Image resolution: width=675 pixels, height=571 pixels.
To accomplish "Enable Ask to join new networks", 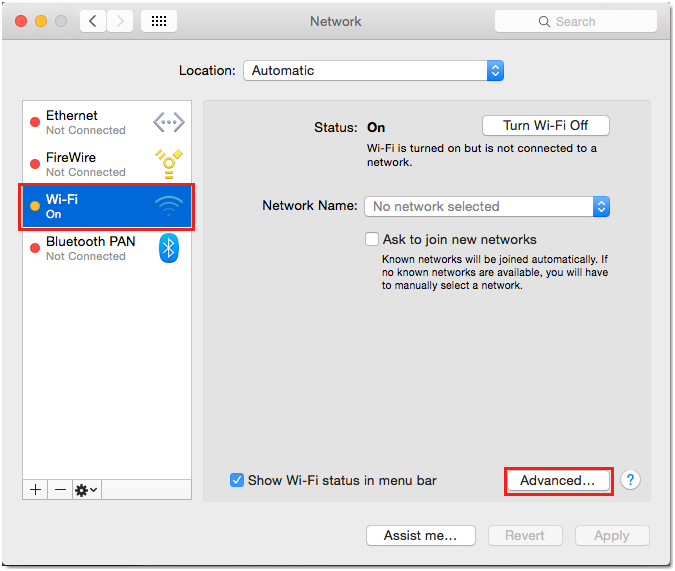I will pyautogui.click(x=373, y=240).
